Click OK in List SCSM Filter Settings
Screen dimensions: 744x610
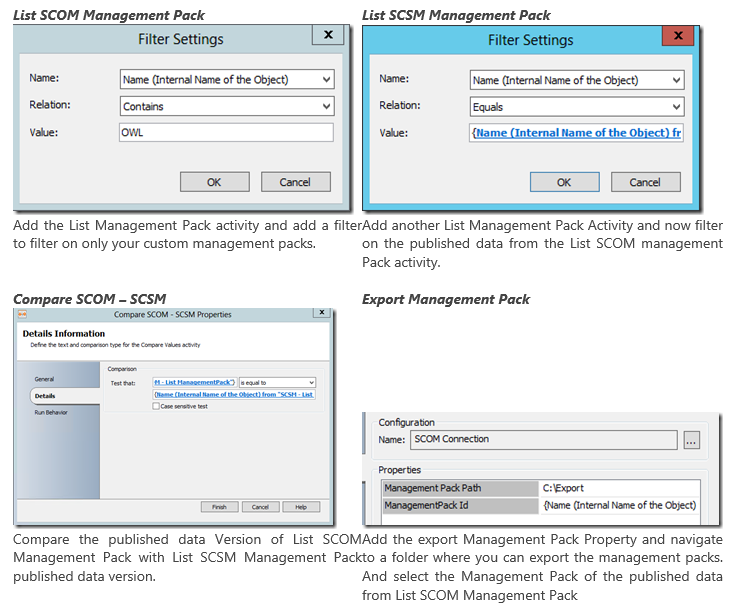565,182
